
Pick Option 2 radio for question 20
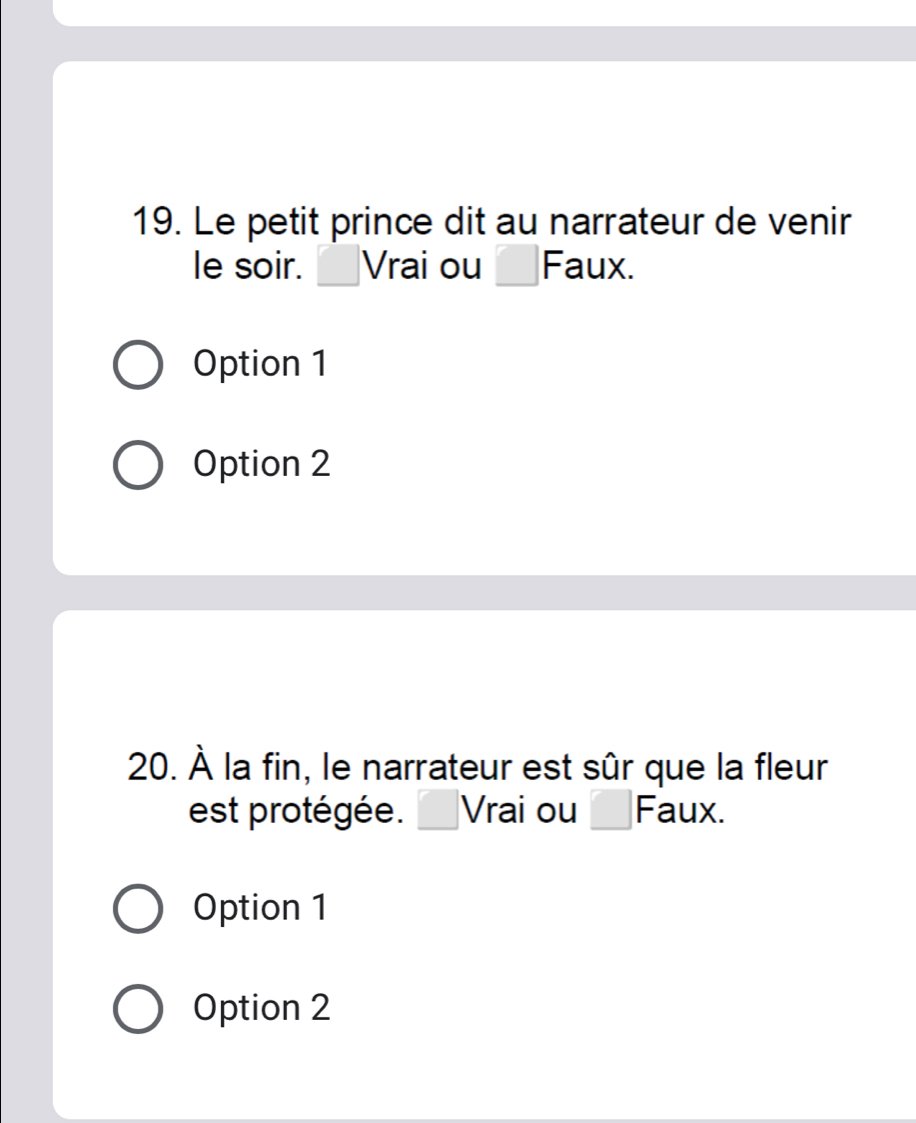(x=138, y=1007)
